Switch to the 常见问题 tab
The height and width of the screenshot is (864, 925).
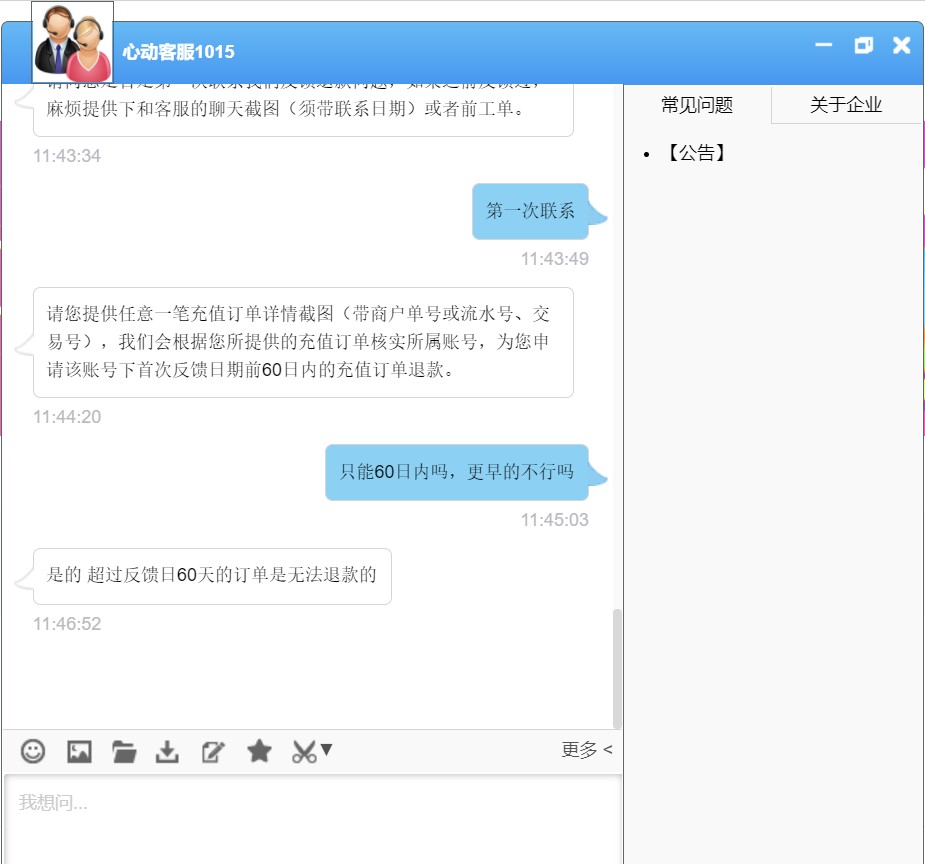coord(697,104)
